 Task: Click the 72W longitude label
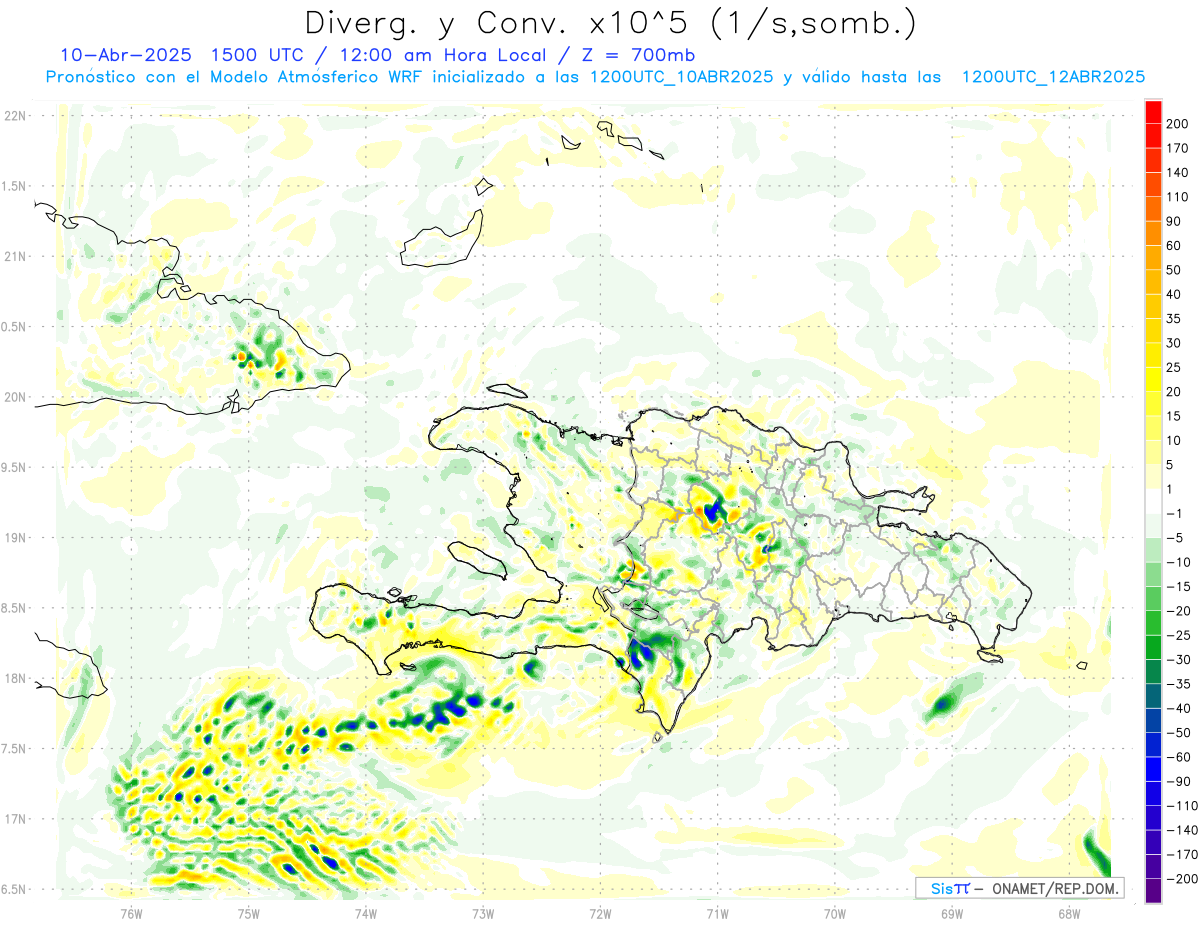click(x=600, y=914)
